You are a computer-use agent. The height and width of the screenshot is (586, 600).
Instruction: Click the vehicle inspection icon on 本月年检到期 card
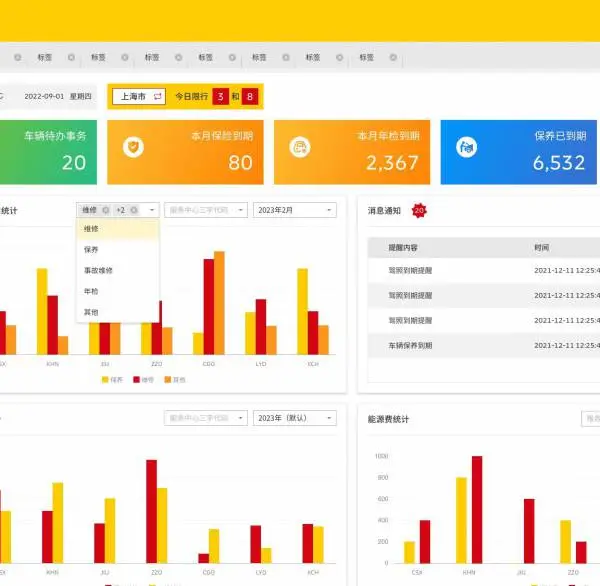coord(300,147)
